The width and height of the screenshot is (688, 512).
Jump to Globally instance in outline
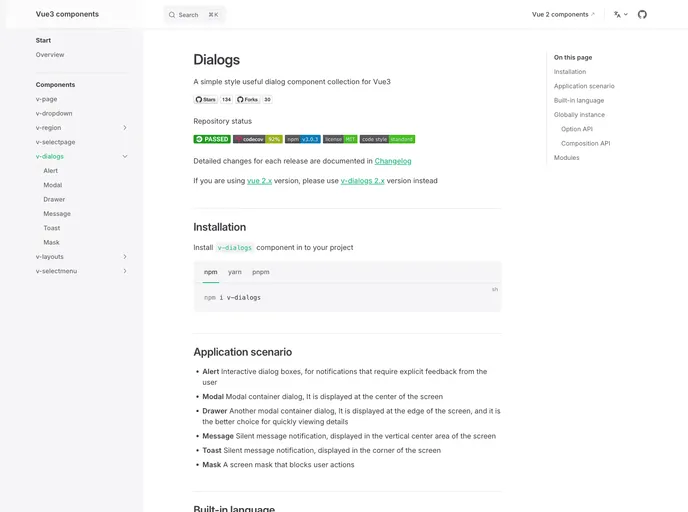point(579,115)
